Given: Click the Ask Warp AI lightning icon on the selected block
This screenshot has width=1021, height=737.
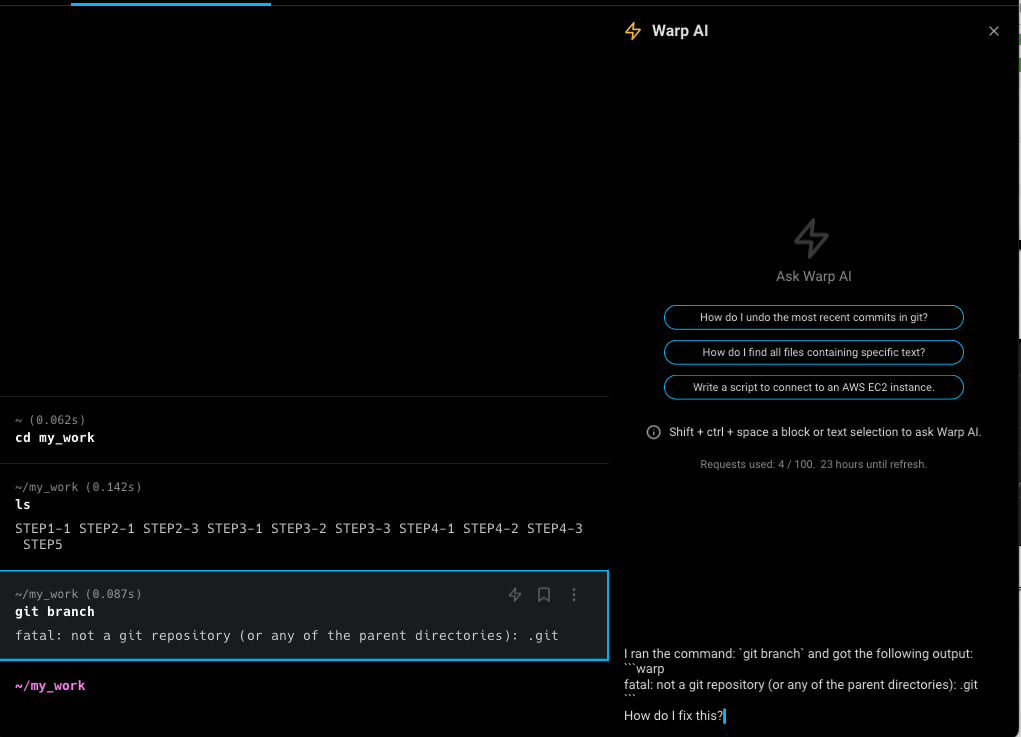Looking at the screenshot, I should coord(514,594).
